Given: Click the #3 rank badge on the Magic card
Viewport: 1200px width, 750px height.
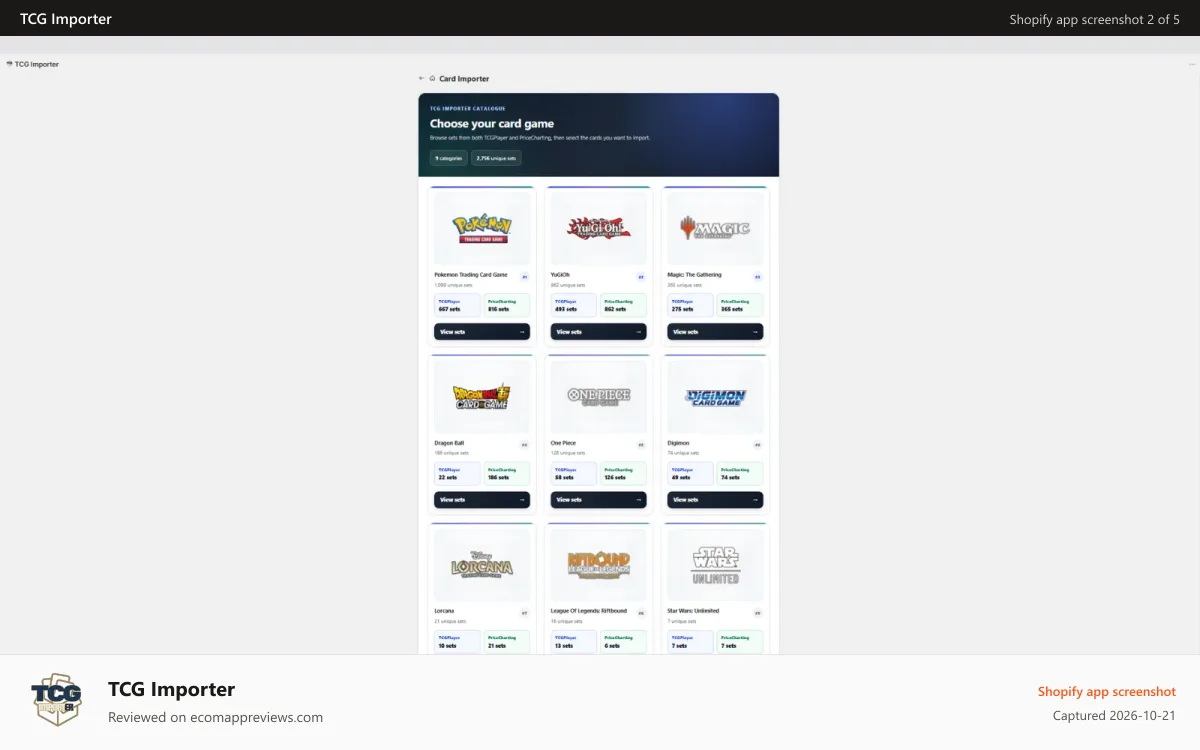Looking at the screenshot, I should point(758,277).
